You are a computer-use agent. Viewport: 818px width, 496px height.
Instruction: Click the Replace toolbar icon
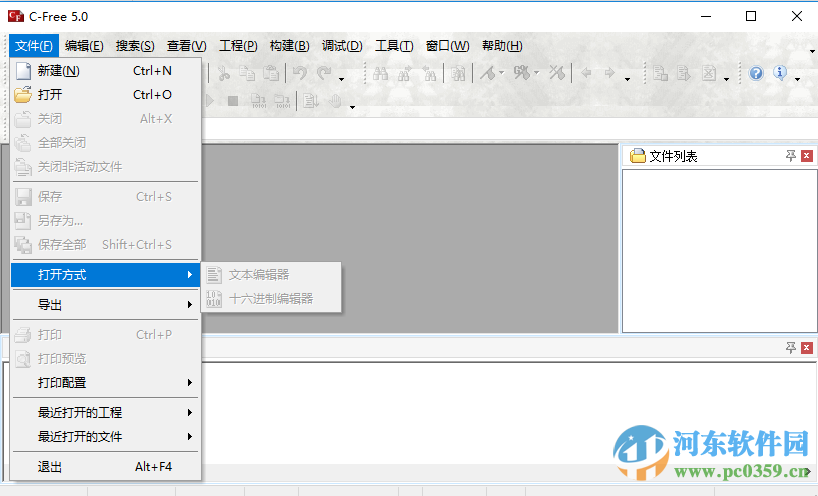click(x=458, y=74)
